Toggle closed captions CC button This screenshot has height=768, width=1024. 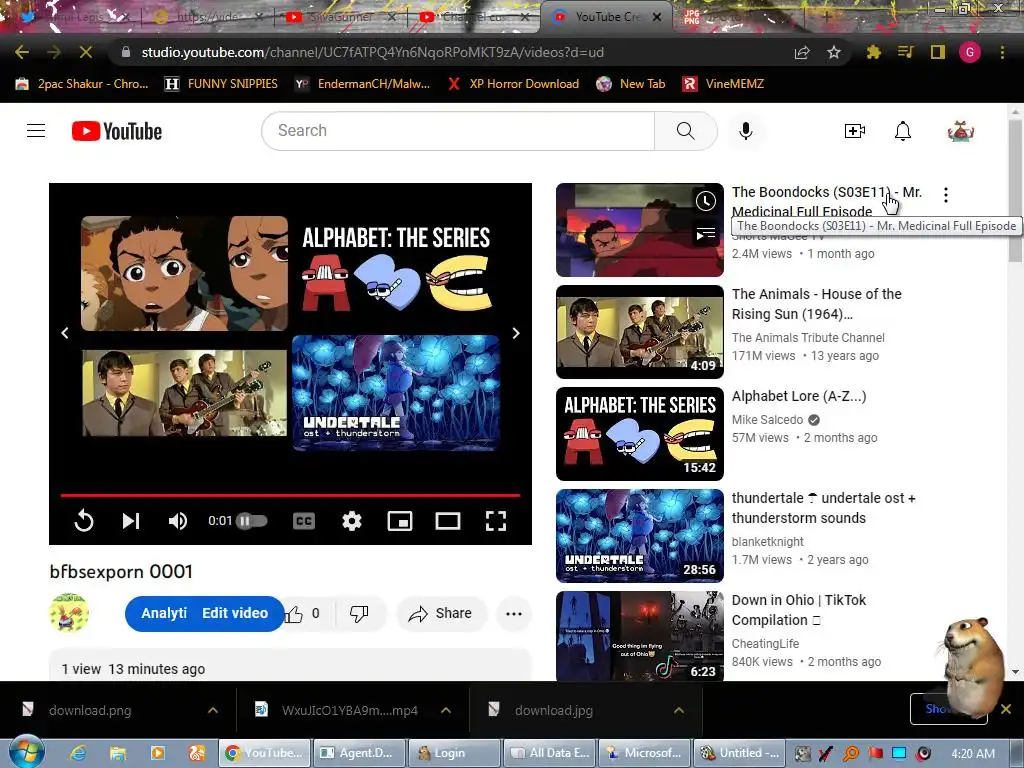click(304, 520)
